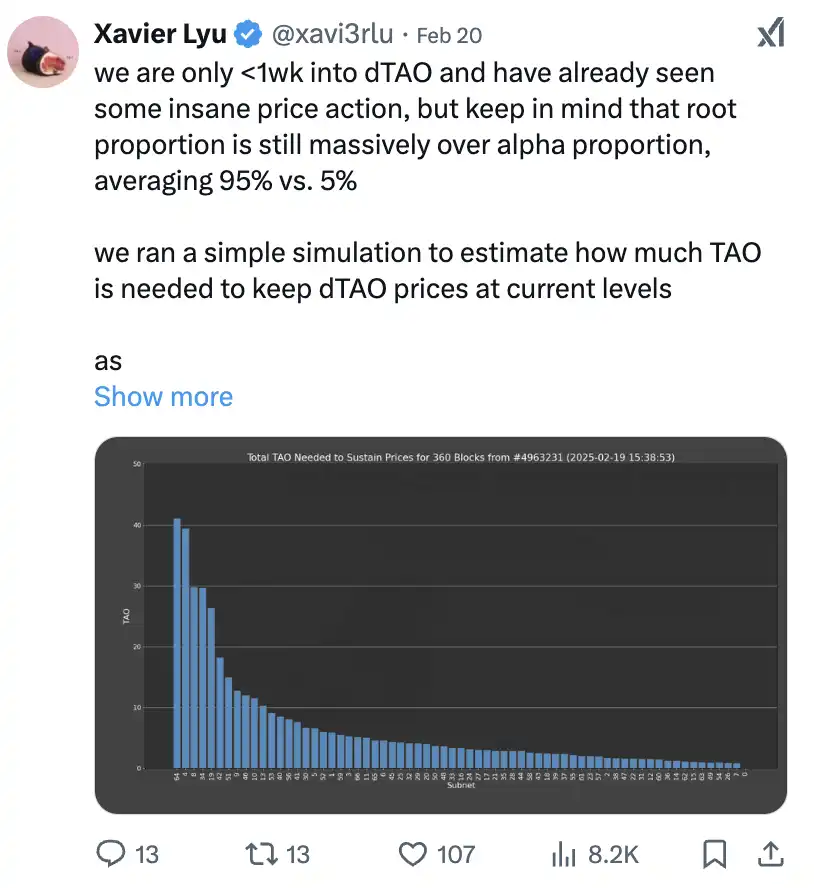Viewport: 814px width, 888px height.
Task: Click the count 13 beside the repost arrows
Action: 297,854
